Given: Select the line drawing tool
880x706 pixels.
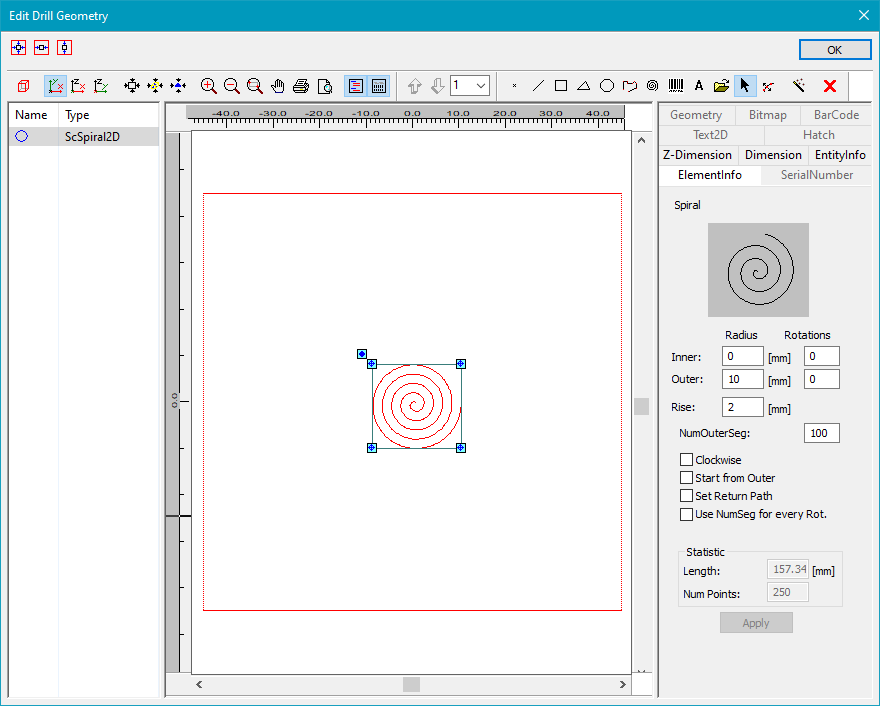Looking at the screenshot, I should pyautogui.click(x=538, y=86).
